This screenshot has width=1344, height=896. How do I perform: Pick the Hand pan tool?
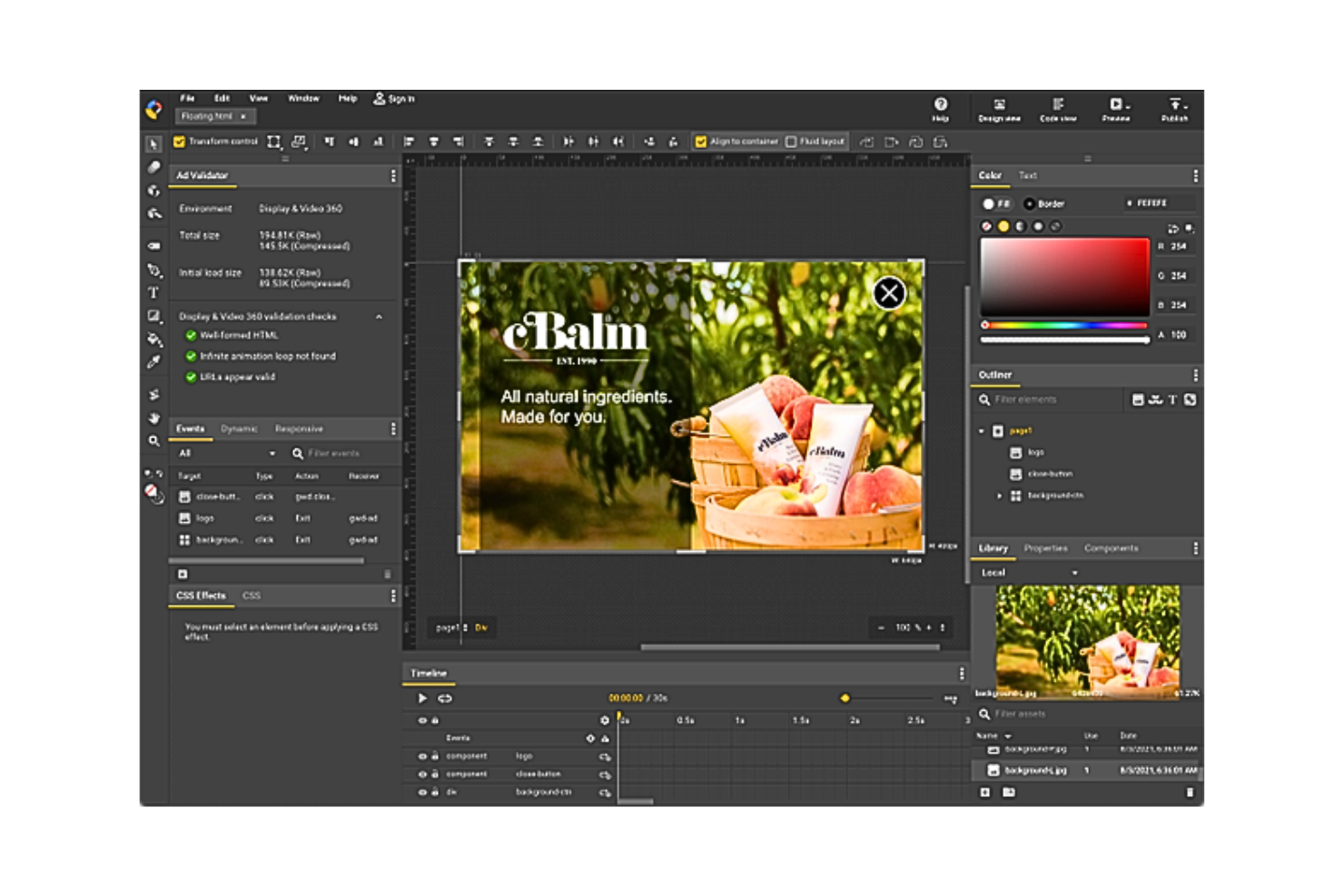pyautogui.click(x=153, y=418)
